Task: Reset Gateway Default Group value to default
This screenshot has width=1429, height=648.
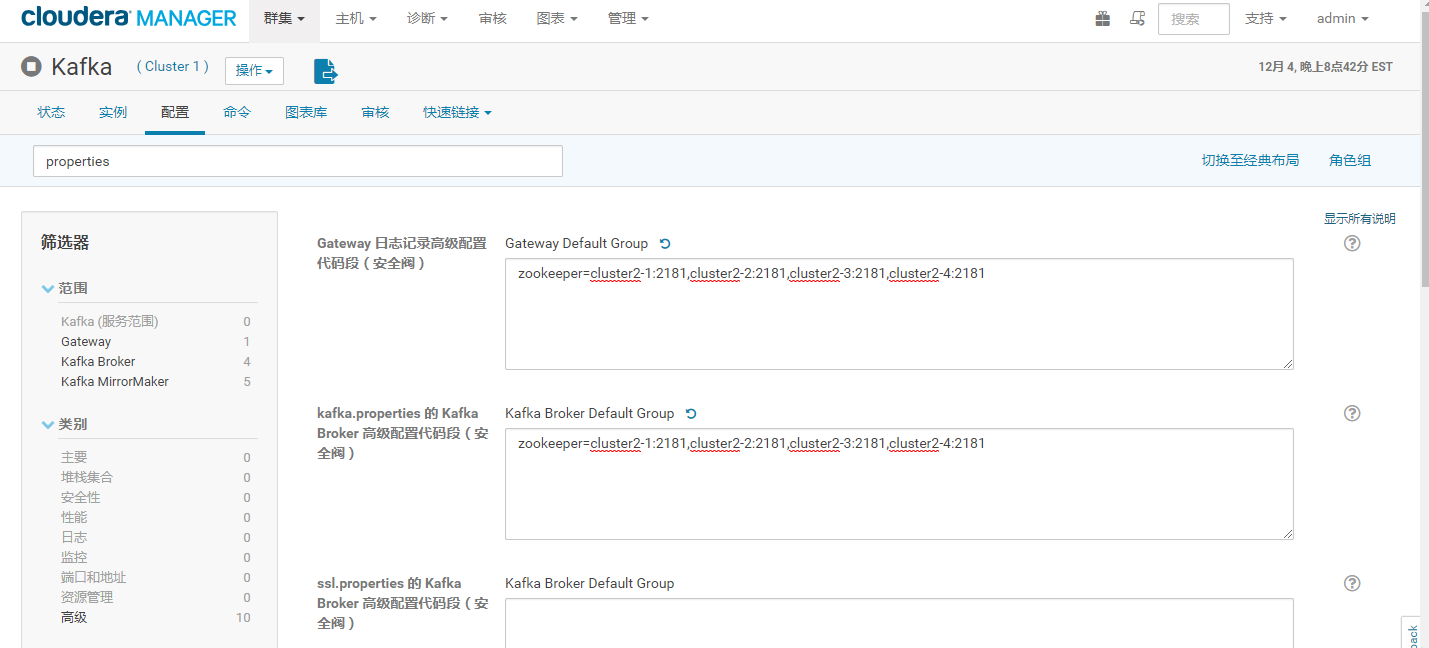Action: (x=665, y=244)
